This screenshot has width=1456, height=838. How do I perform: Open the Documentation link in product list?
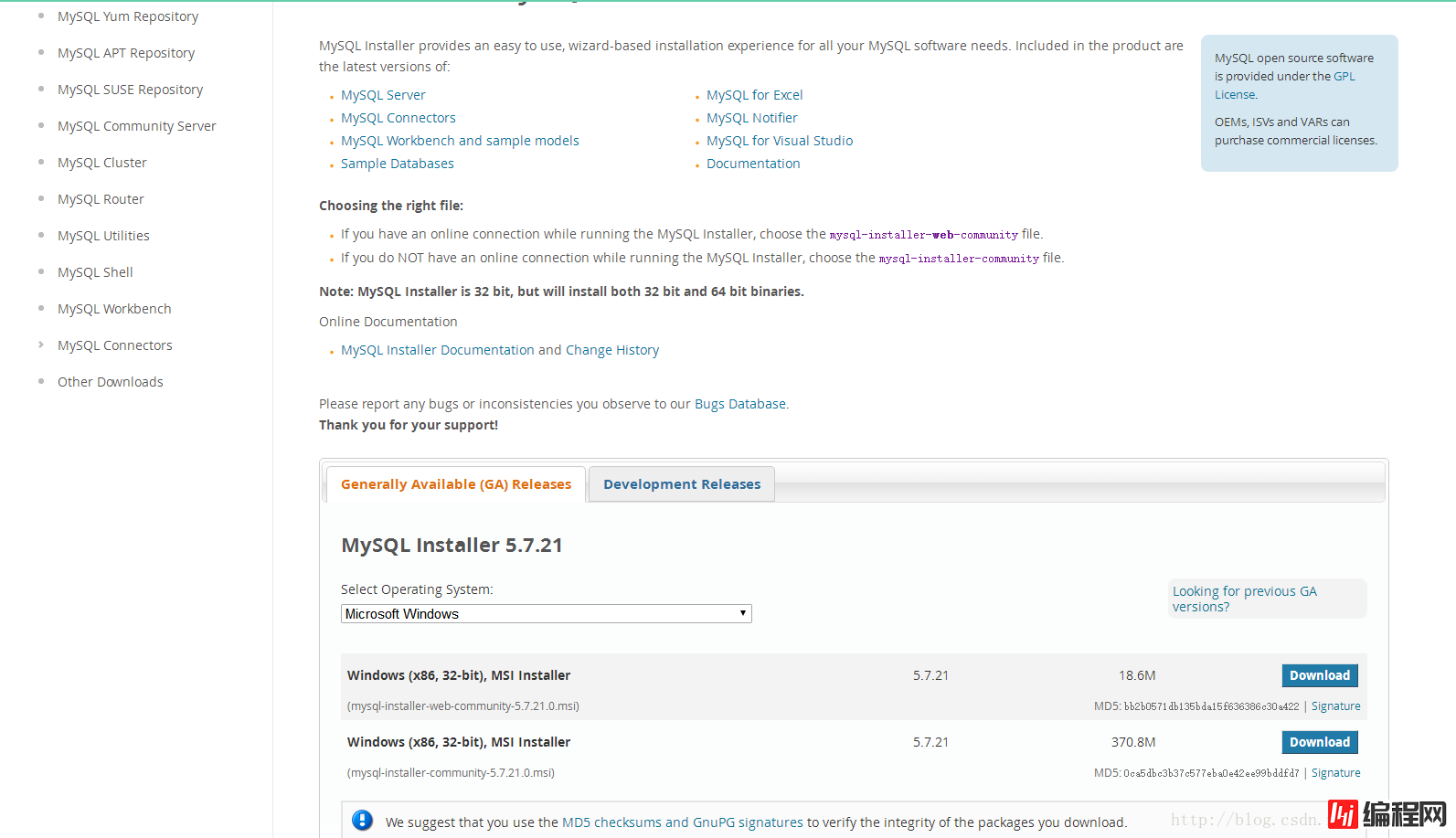coord(753,164)
